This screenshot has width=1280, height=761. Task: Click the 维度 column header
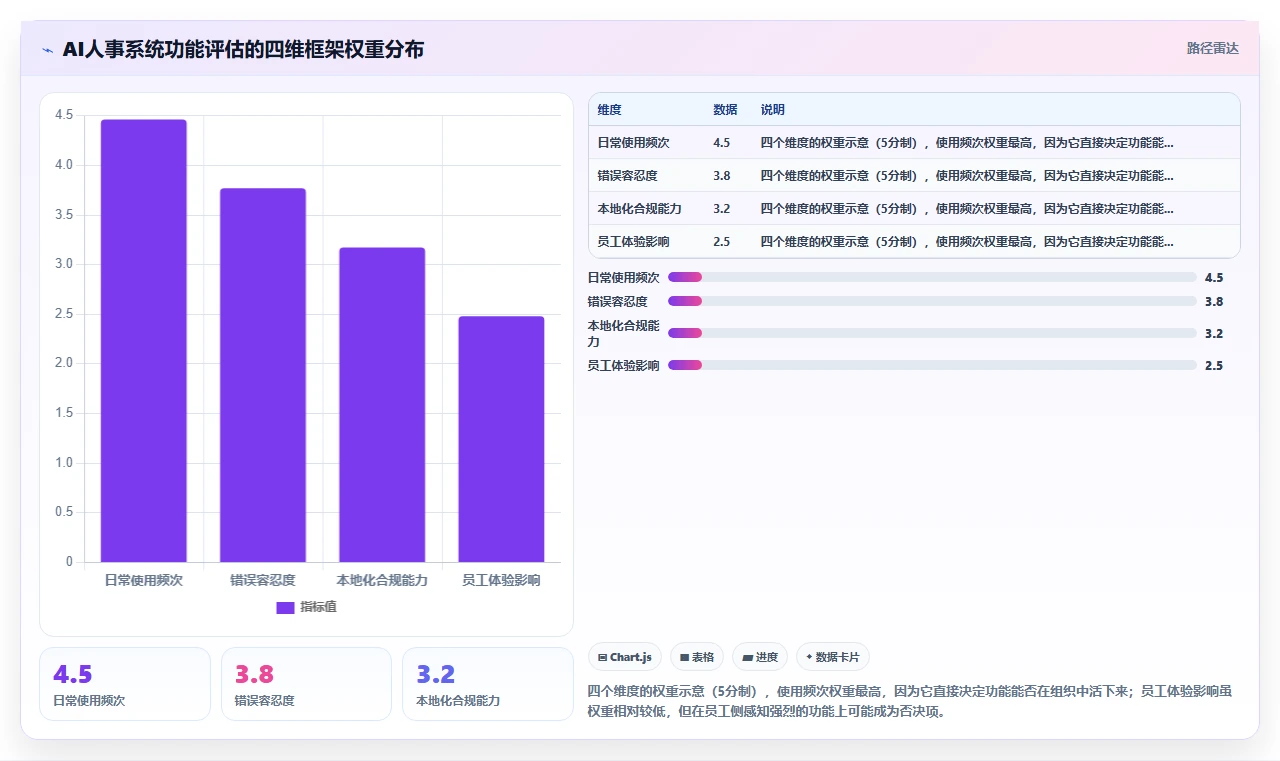coord(610,109)
